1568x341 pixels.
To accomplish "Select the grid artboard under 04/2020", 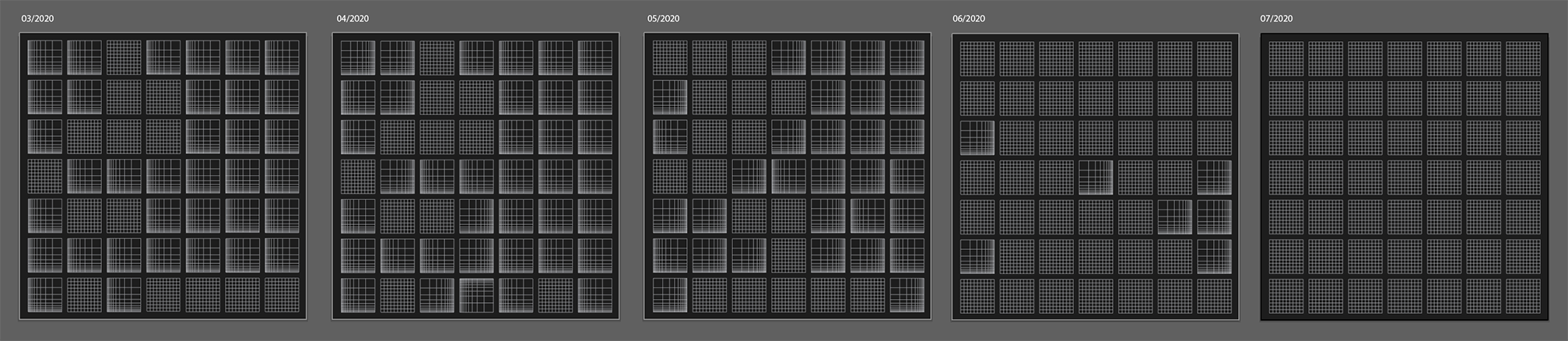I will pos(476,176).
